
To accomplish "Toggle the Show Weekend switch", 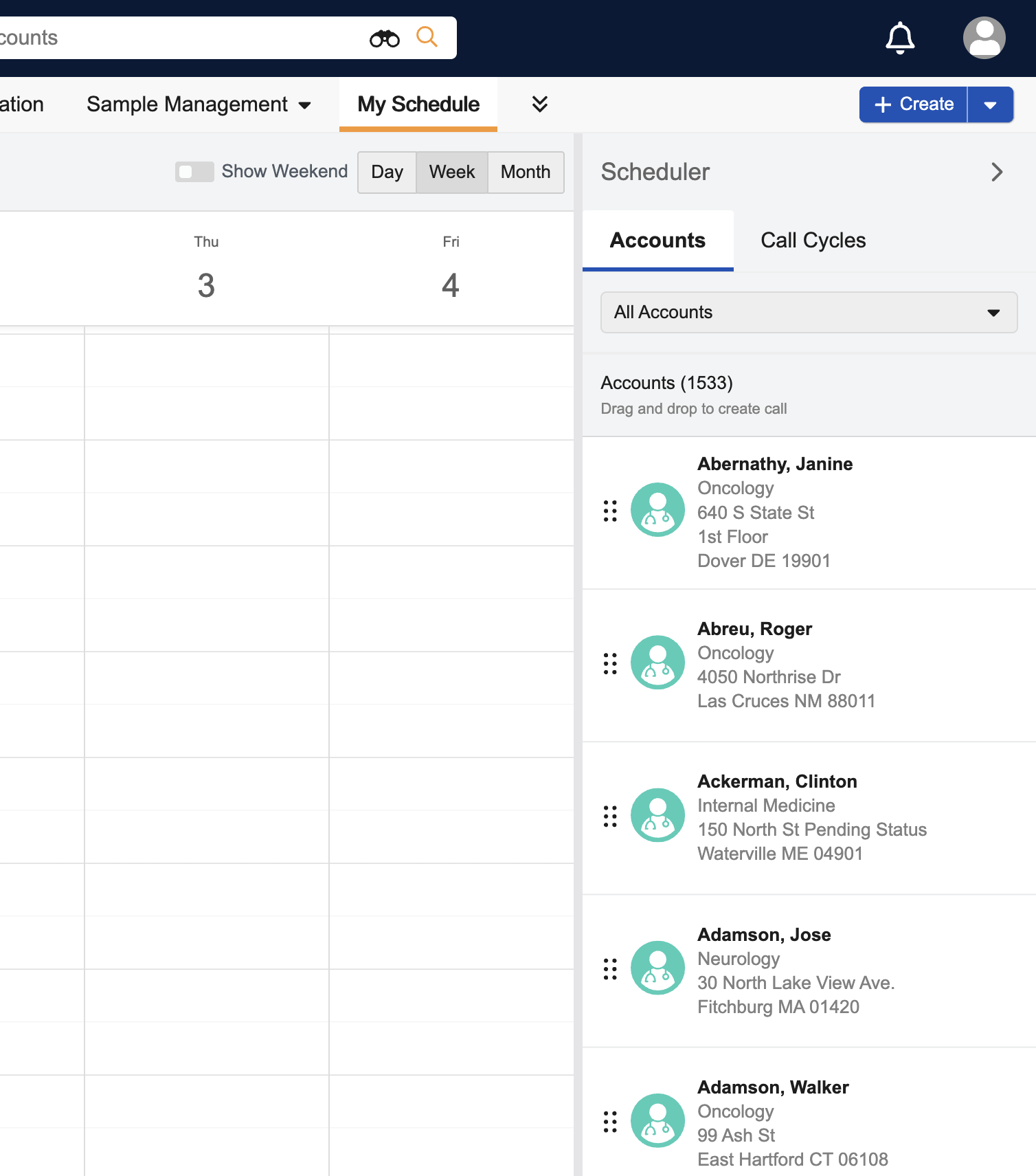I will click(194, 172).
